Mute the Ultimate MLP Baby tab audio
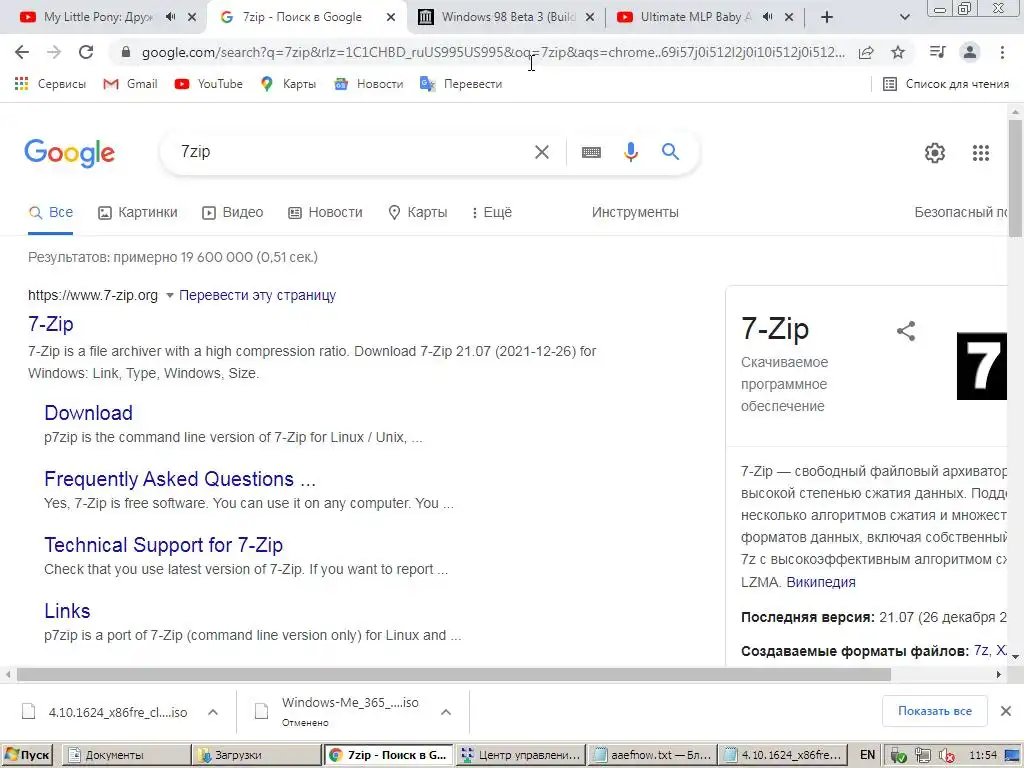The image size is (1024, 768). tap(767, 17)
